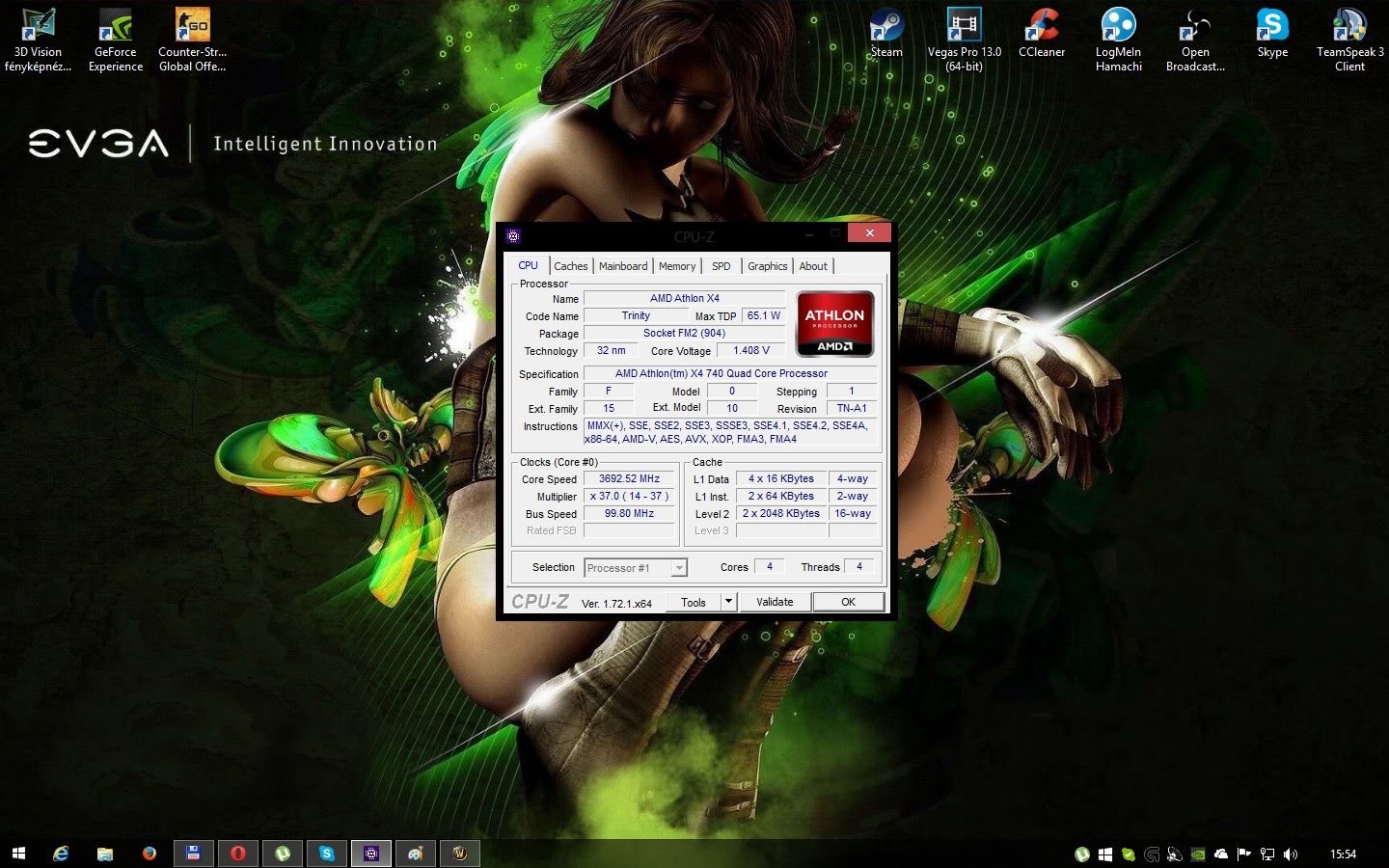Switch to Paint in the taskbar
The height and width of the screenshot is (868, 1389).
click(x=415, y=854)
